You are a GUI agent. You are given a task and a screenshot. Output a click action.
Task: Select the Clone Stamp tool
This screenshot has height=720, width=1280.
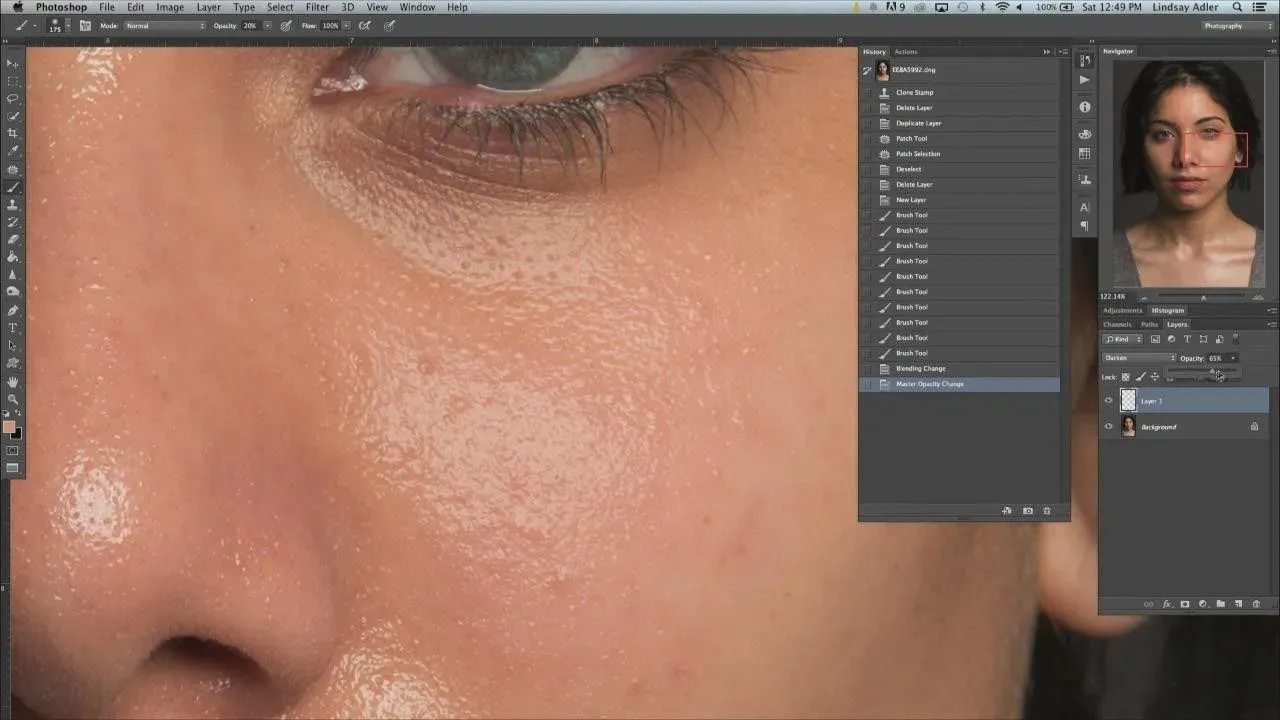tap(13, 204)
